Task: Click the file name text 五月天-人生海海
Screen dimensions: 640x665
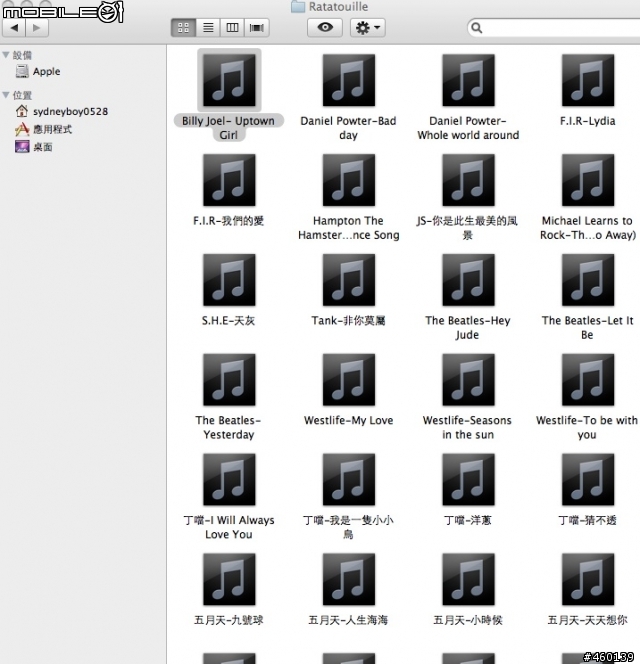Action: click(348, 620)
